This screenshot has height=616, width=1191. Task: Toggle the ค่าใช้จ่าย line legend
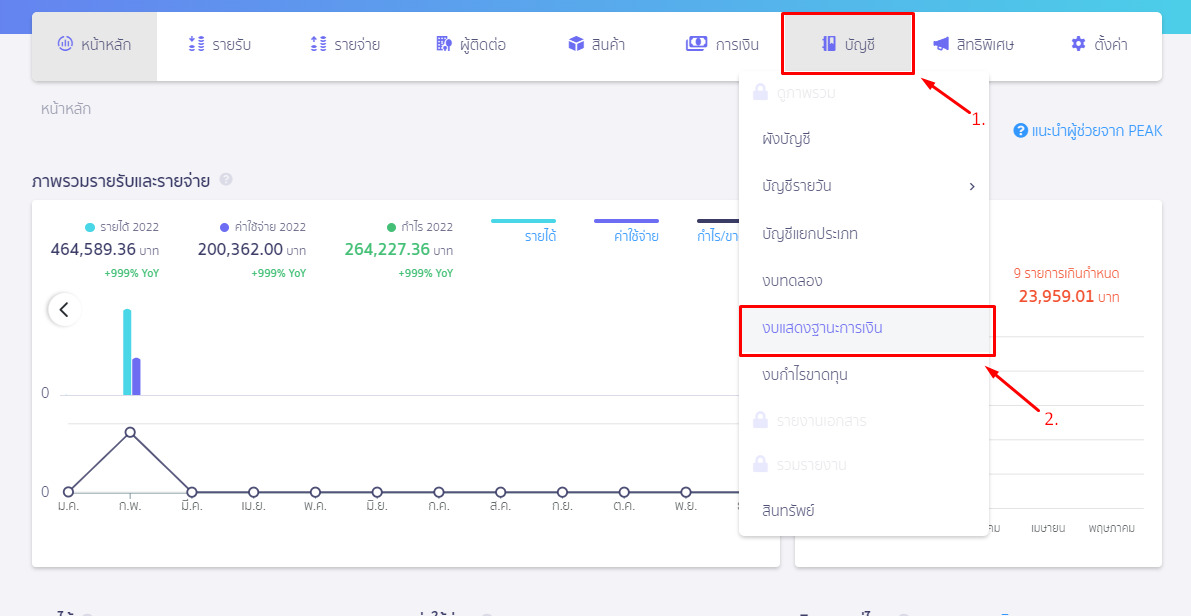point(627,231)
